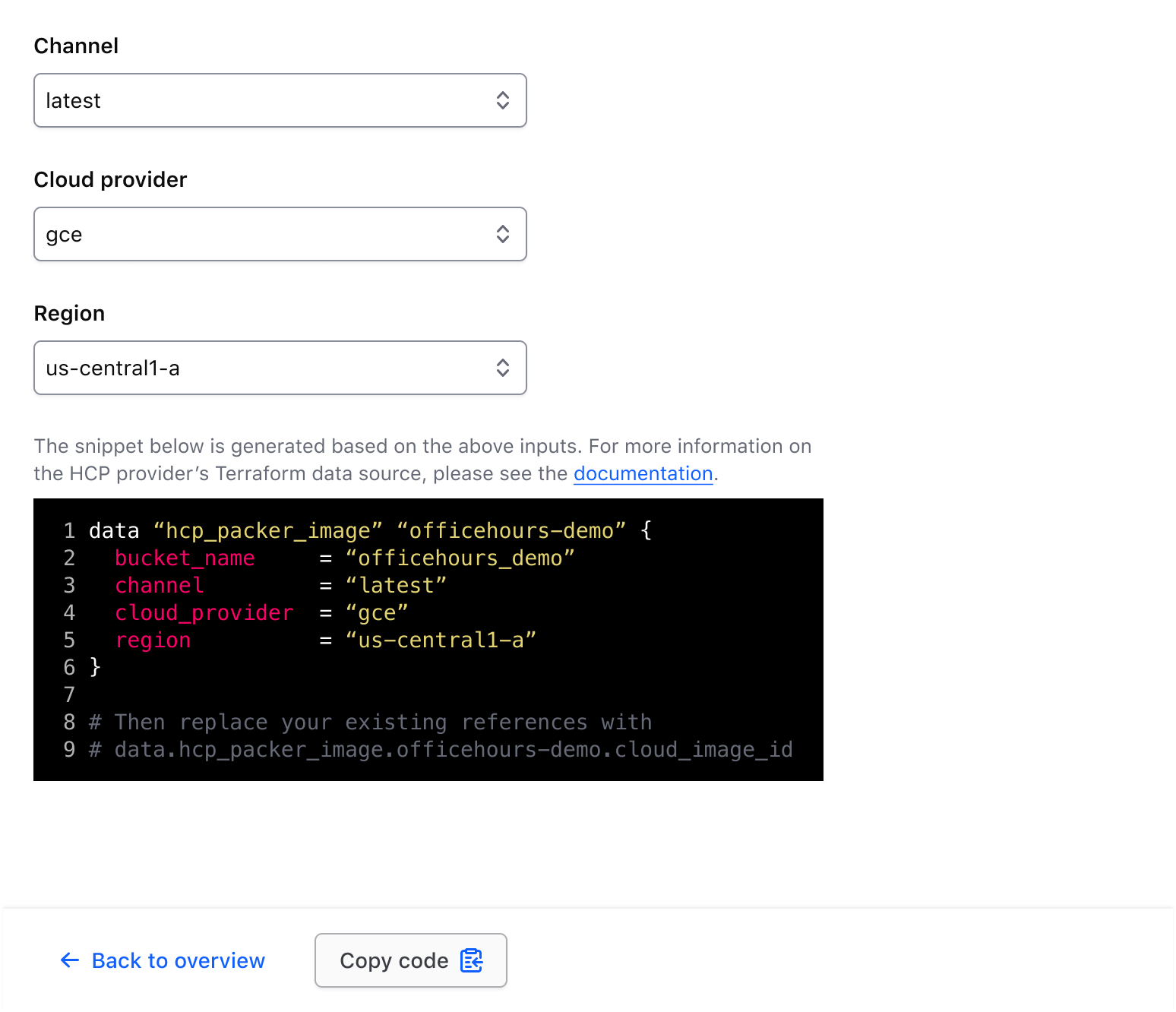Viewport: 1176px width, 1012px height.
Task: Click the bucket_name line in the snippet
Action: (x=185, y=558)
